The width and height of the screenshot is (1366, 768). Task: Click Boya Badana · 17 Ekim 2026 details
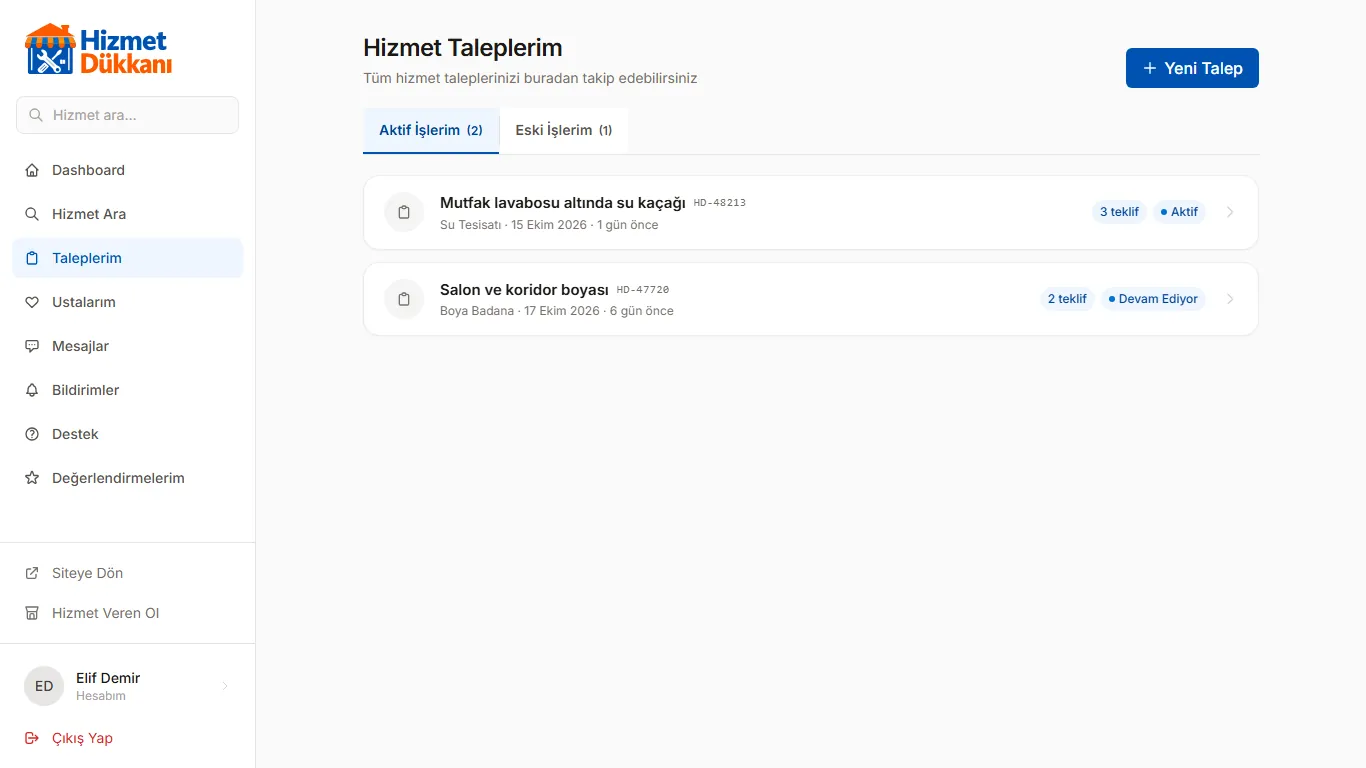[x=557, y=311]
